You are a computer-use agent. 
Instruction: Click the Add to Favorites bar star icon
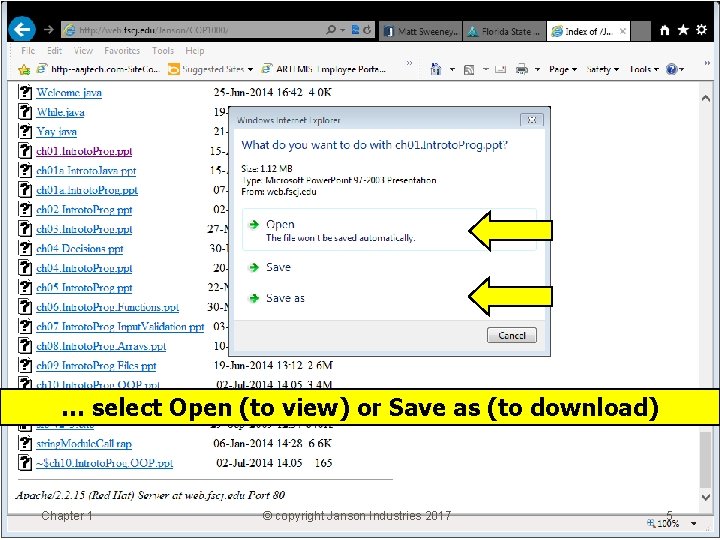click(x=24, y=69)
